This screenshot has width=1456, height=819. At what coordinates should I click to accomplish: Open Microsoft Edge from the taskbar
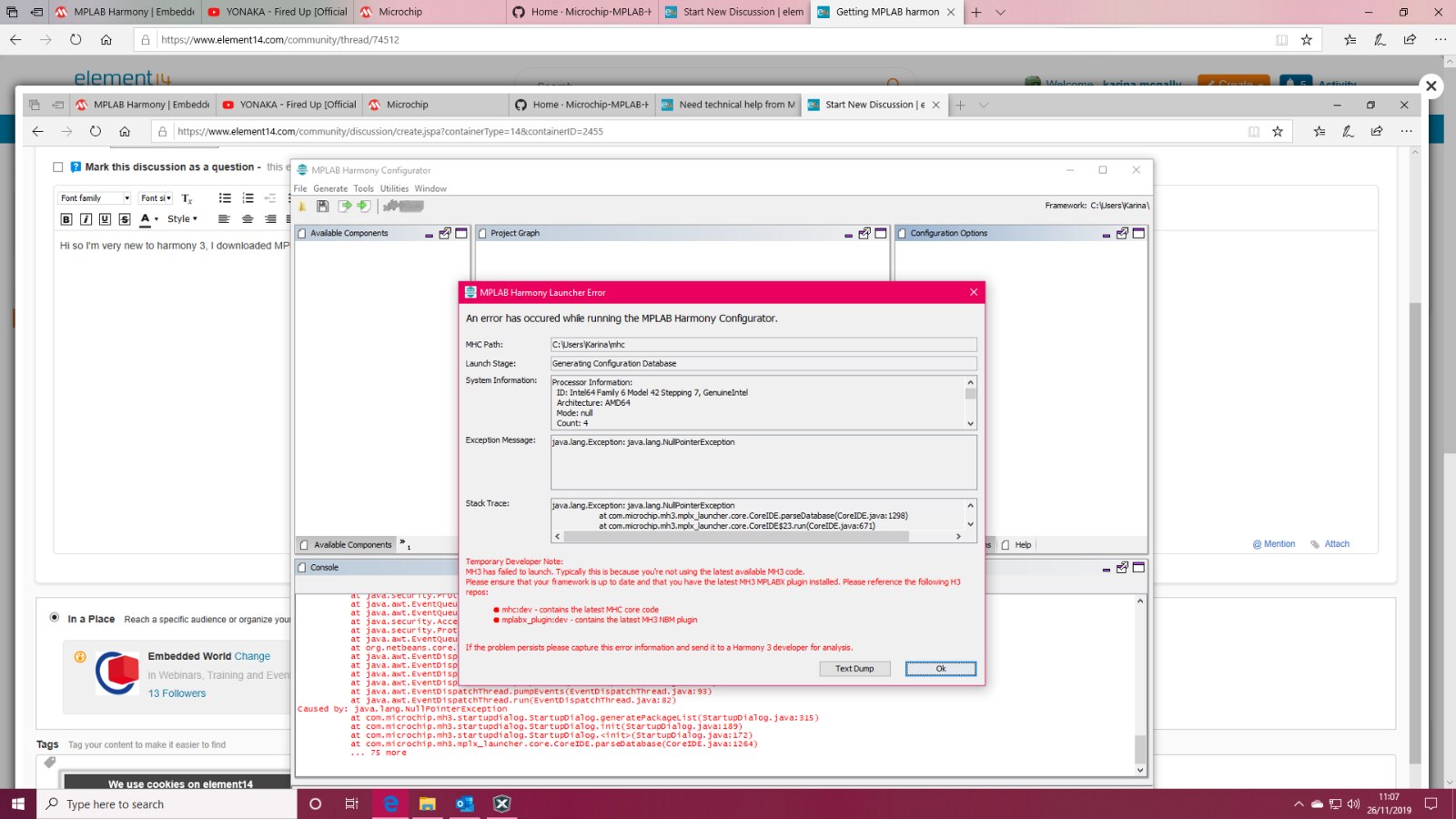(391, 804)
